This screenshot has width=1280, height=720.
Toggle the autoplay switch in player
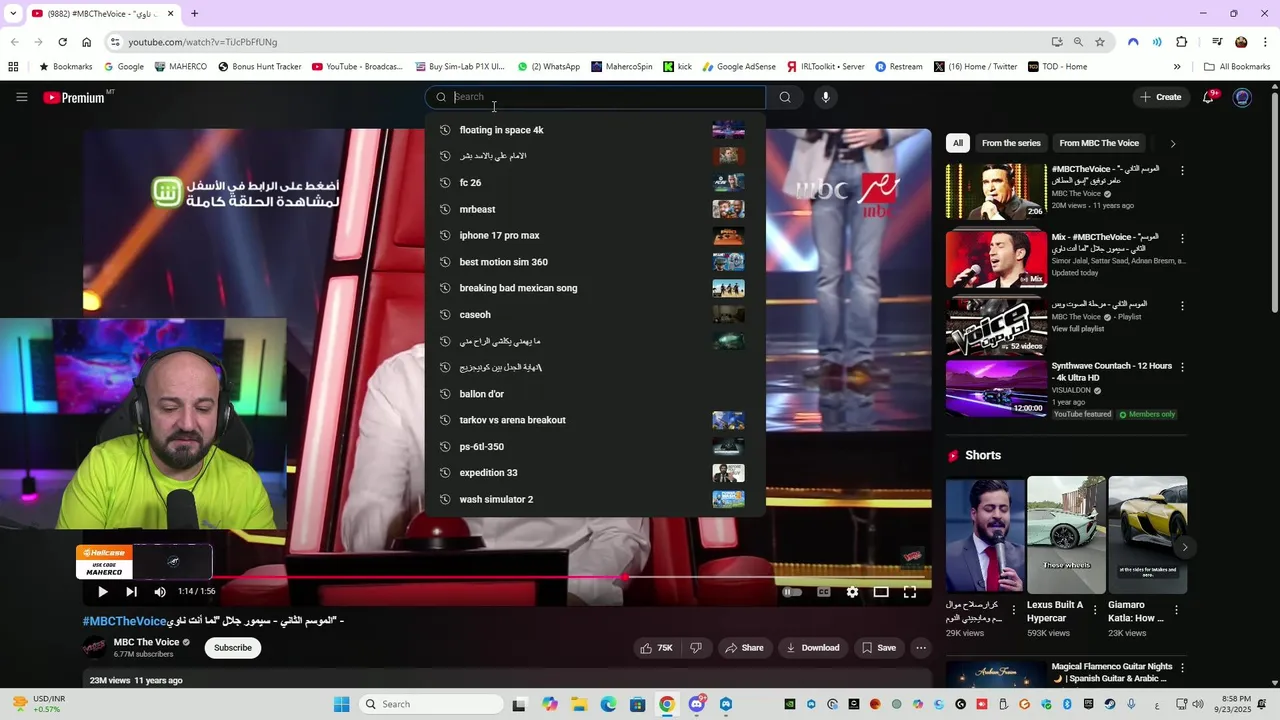791,592
